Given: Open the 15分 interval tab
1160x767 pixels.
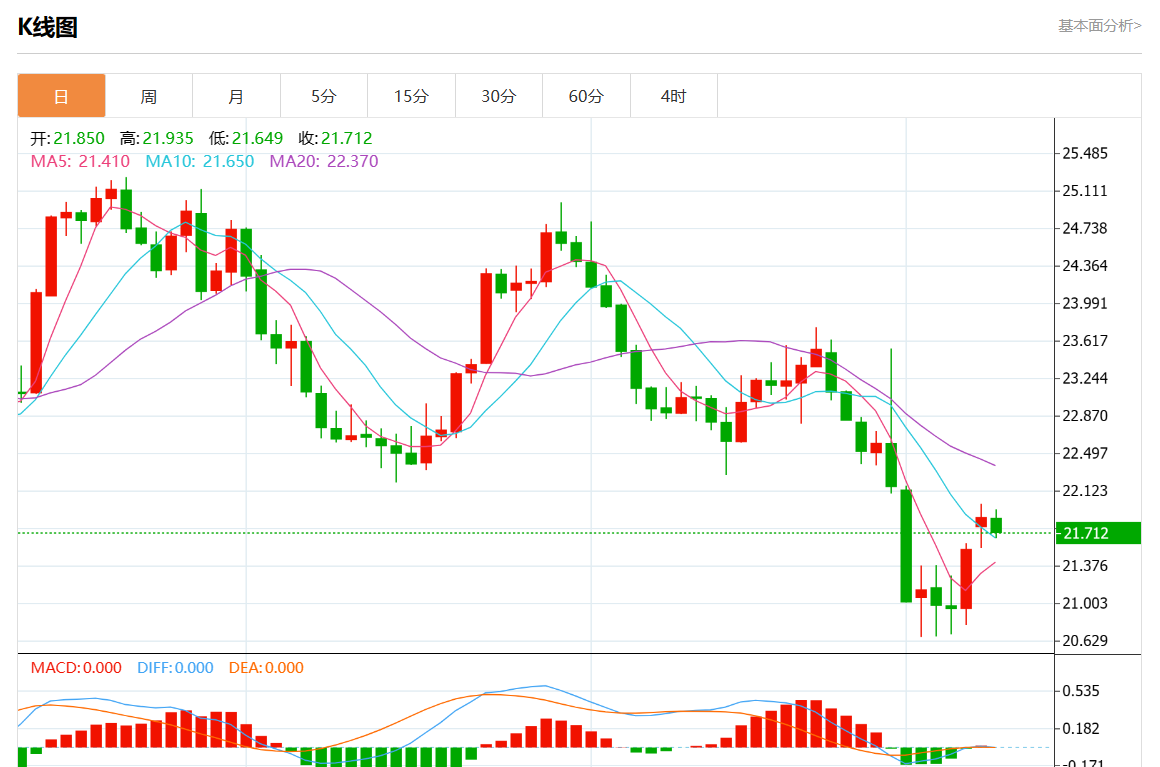Looking at the screenshot, I should pyautogui.click(x=411, y=95).
